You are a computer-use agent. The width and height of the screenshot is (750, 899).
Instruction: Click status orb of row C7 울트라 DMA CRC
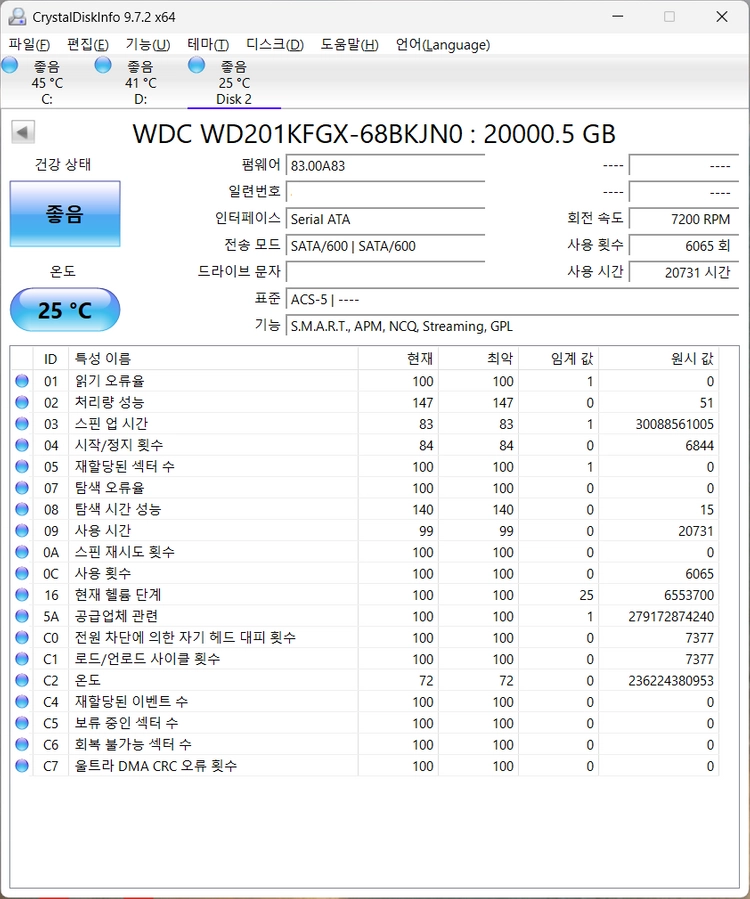(x=22, y=766)
